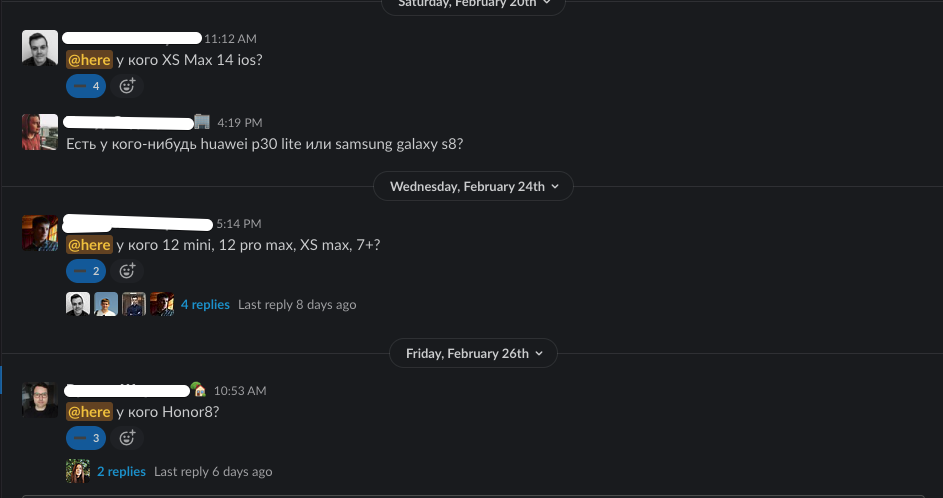This screenshot has height=498, width=943.
Task: Toggle minus reaction with count 3
Action: [x=86, y=438]
